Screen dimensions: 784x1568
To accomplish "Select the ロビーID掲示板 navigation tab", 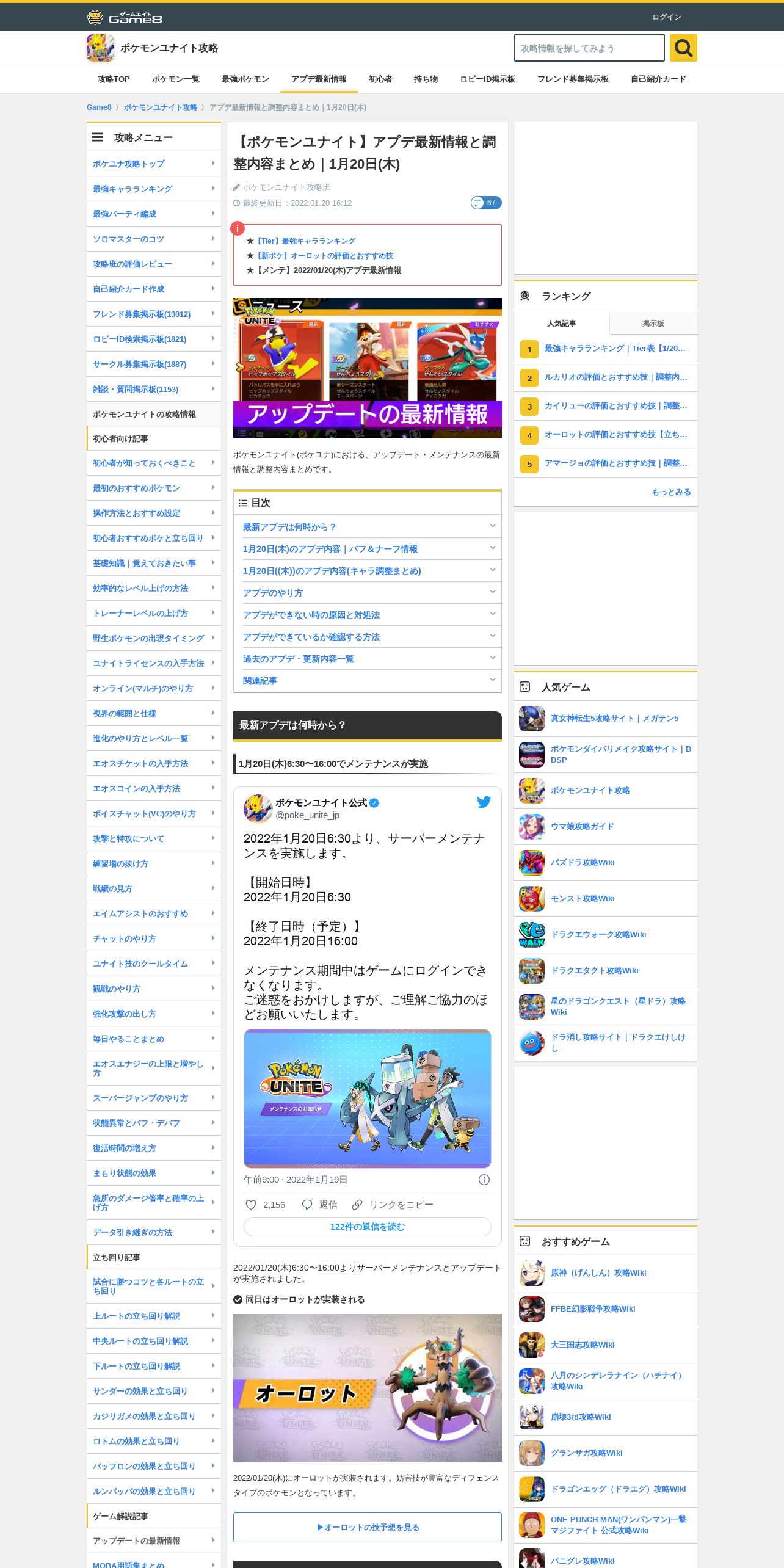I will [487, 79].
